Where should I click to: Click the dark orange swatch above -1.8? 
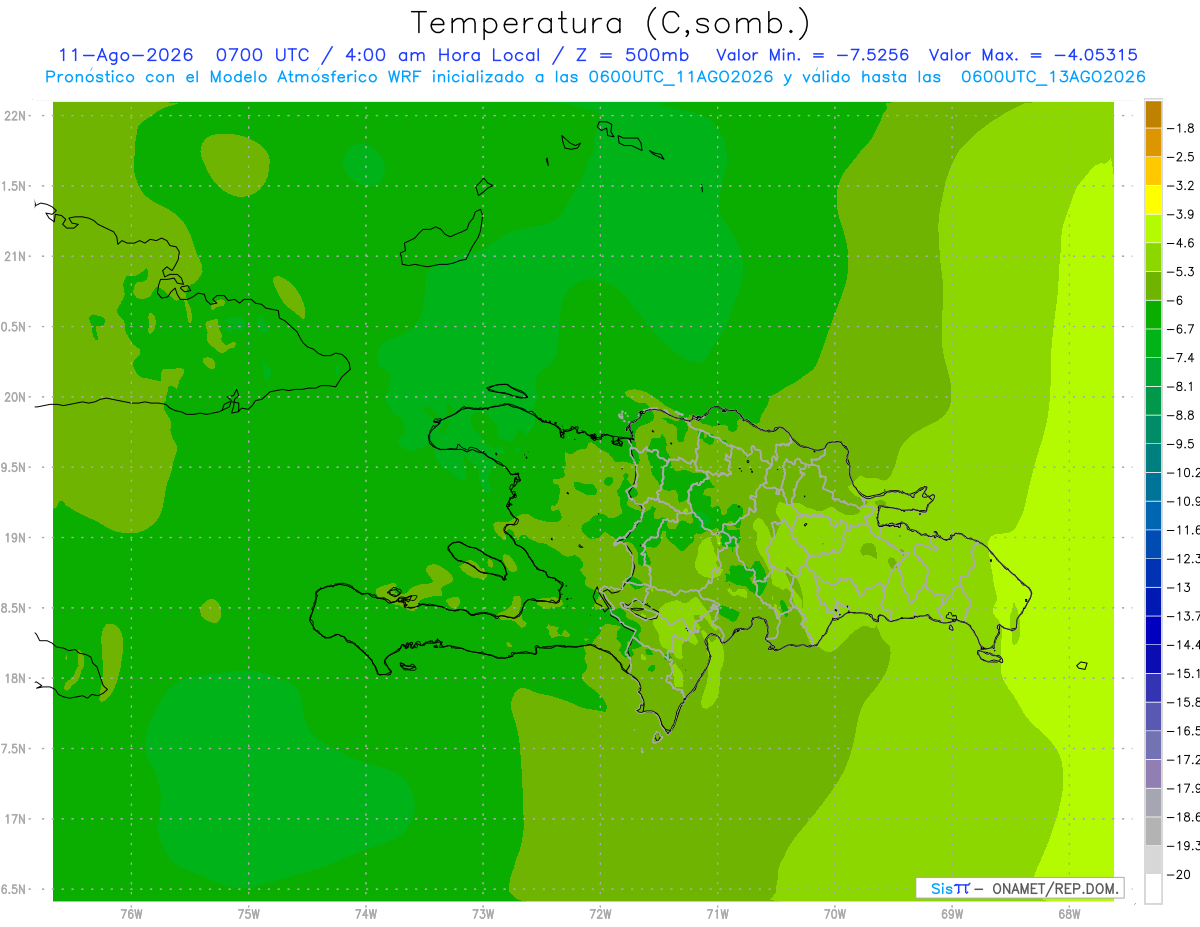pyautogui.click(x=1153, y=114)
